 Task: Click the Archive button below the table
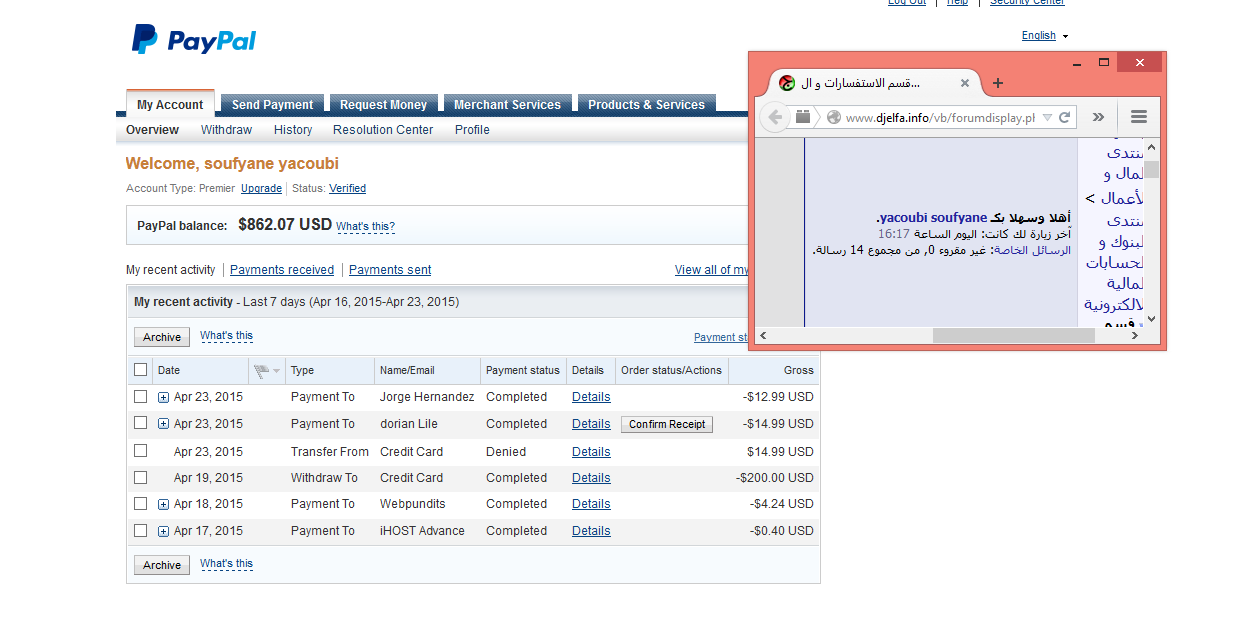pyautogui.click(x=162, y=565)
